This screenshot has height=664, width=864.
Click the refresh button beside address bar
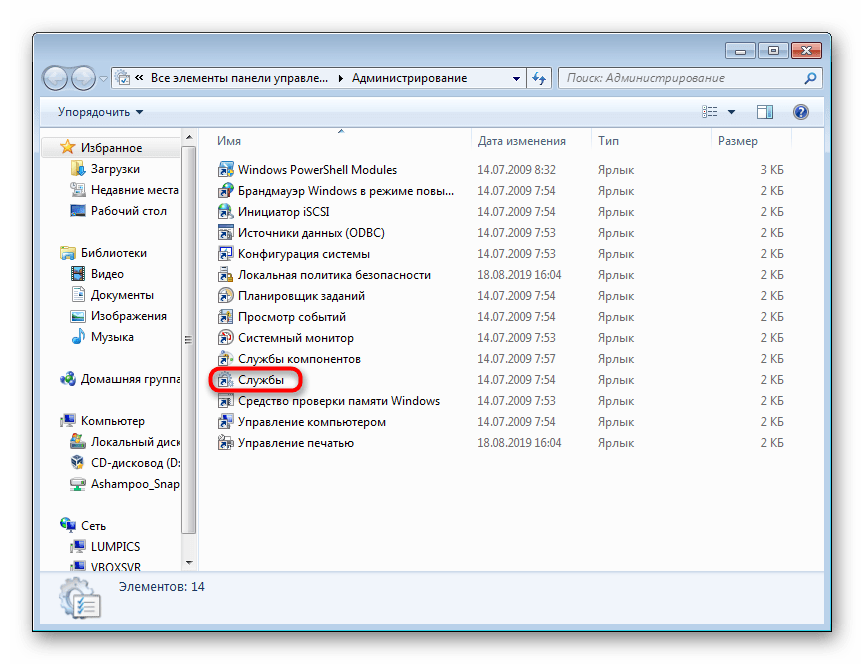[x=540, y=78]
